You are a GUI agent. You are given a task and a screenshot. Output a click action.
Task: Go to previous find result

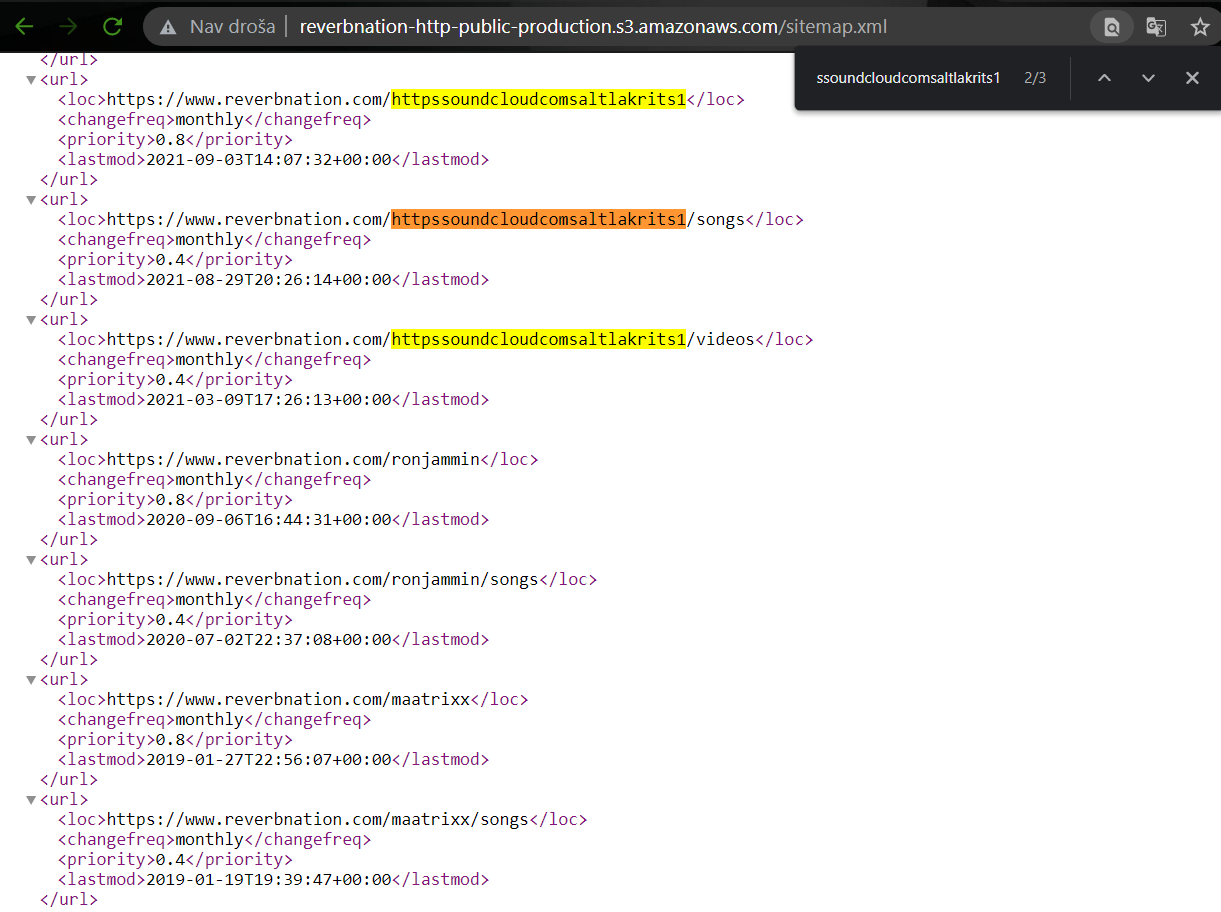click(x=1104, y=78)
